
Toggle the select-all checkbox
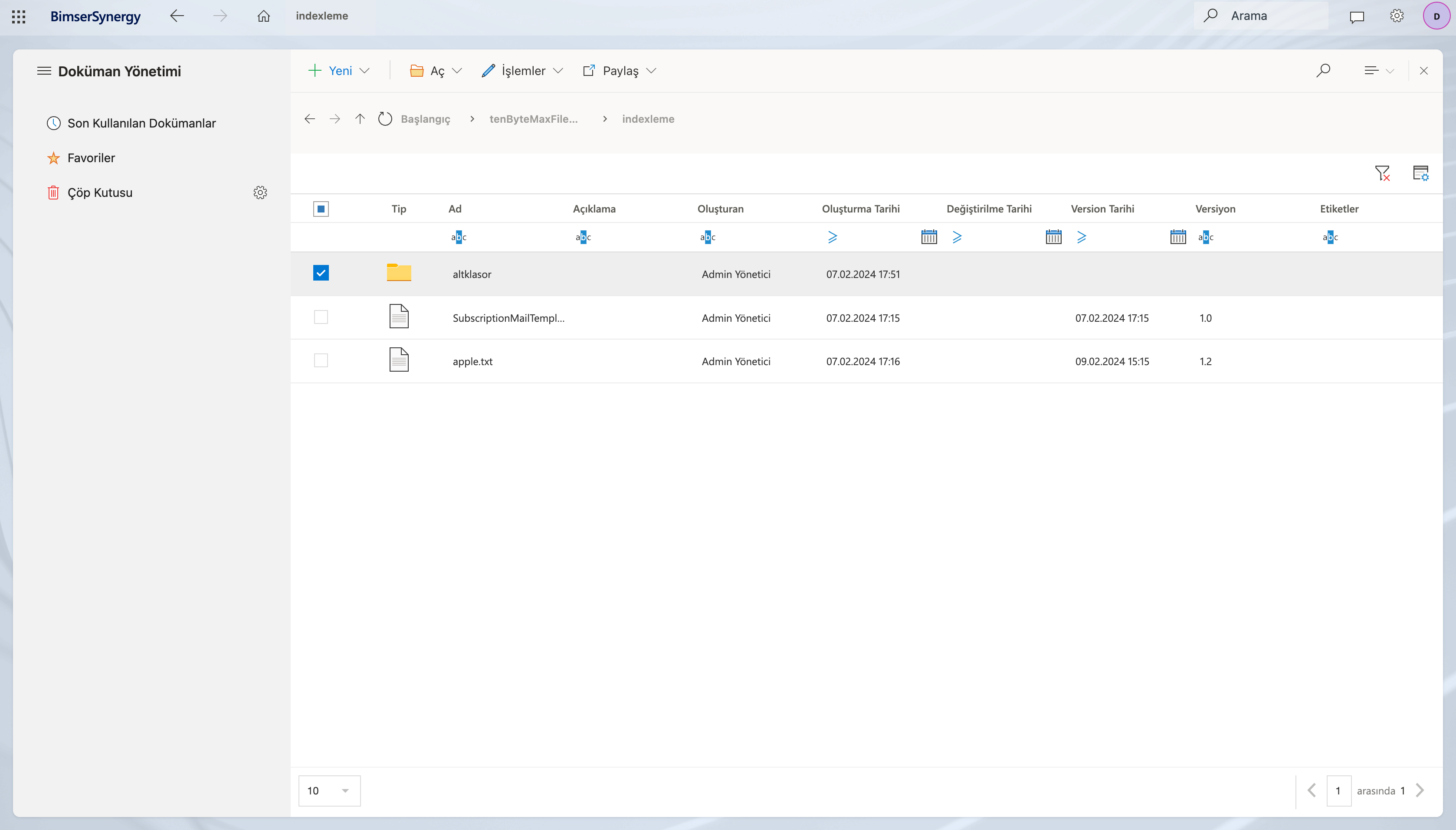pyautogui.click(x=321, y=209)
